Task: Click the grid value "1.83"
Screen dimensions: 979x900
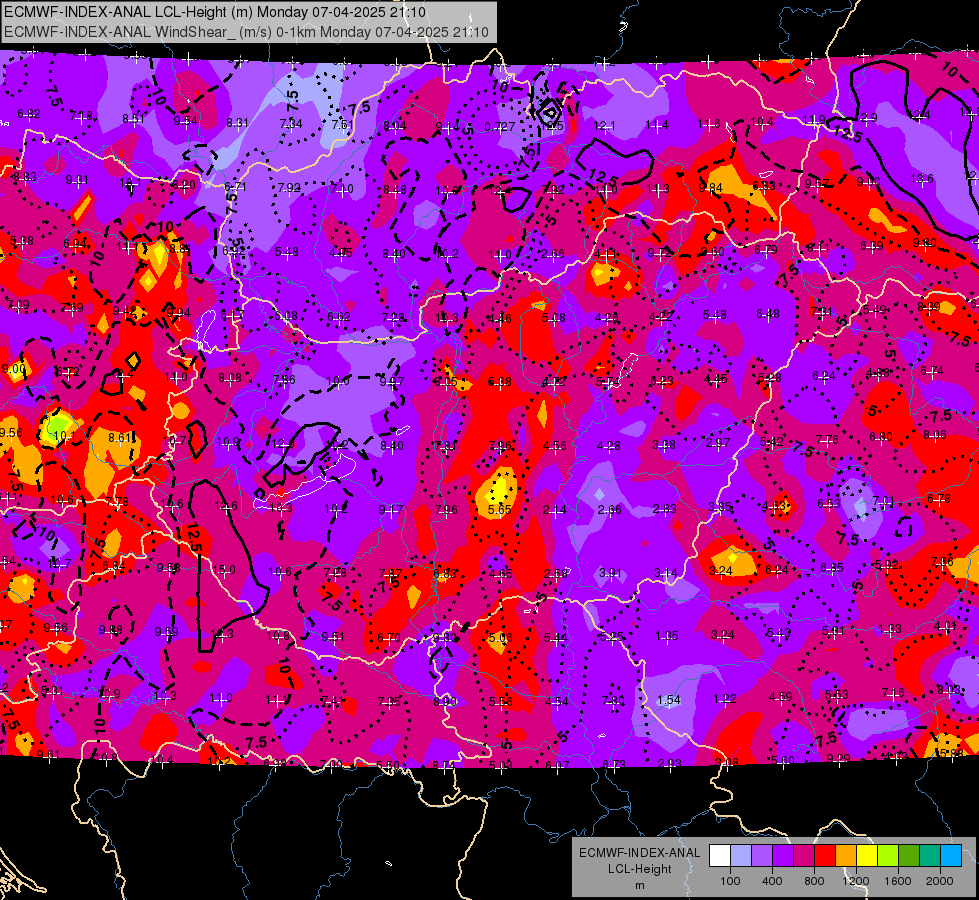Action: pos(890,628)
